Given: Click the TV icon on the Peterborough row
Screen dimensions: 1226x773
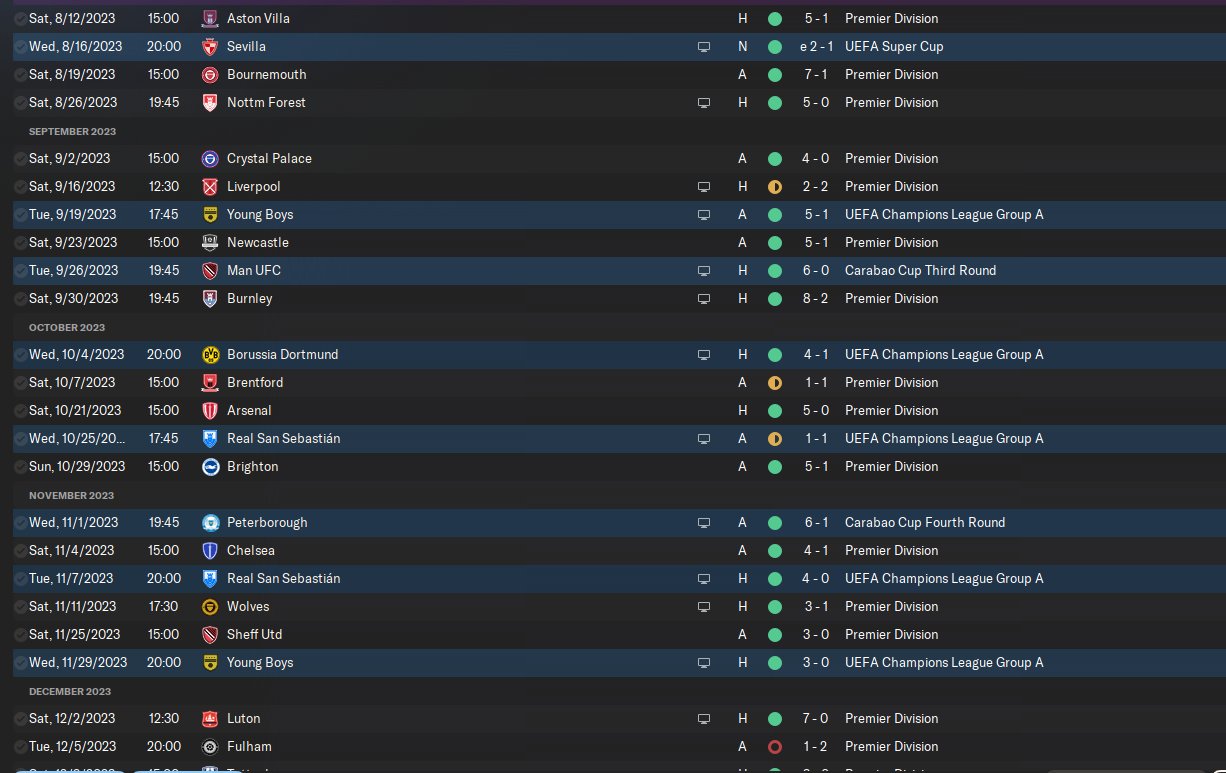Looking at the screenshot, I should coord(704,522).
